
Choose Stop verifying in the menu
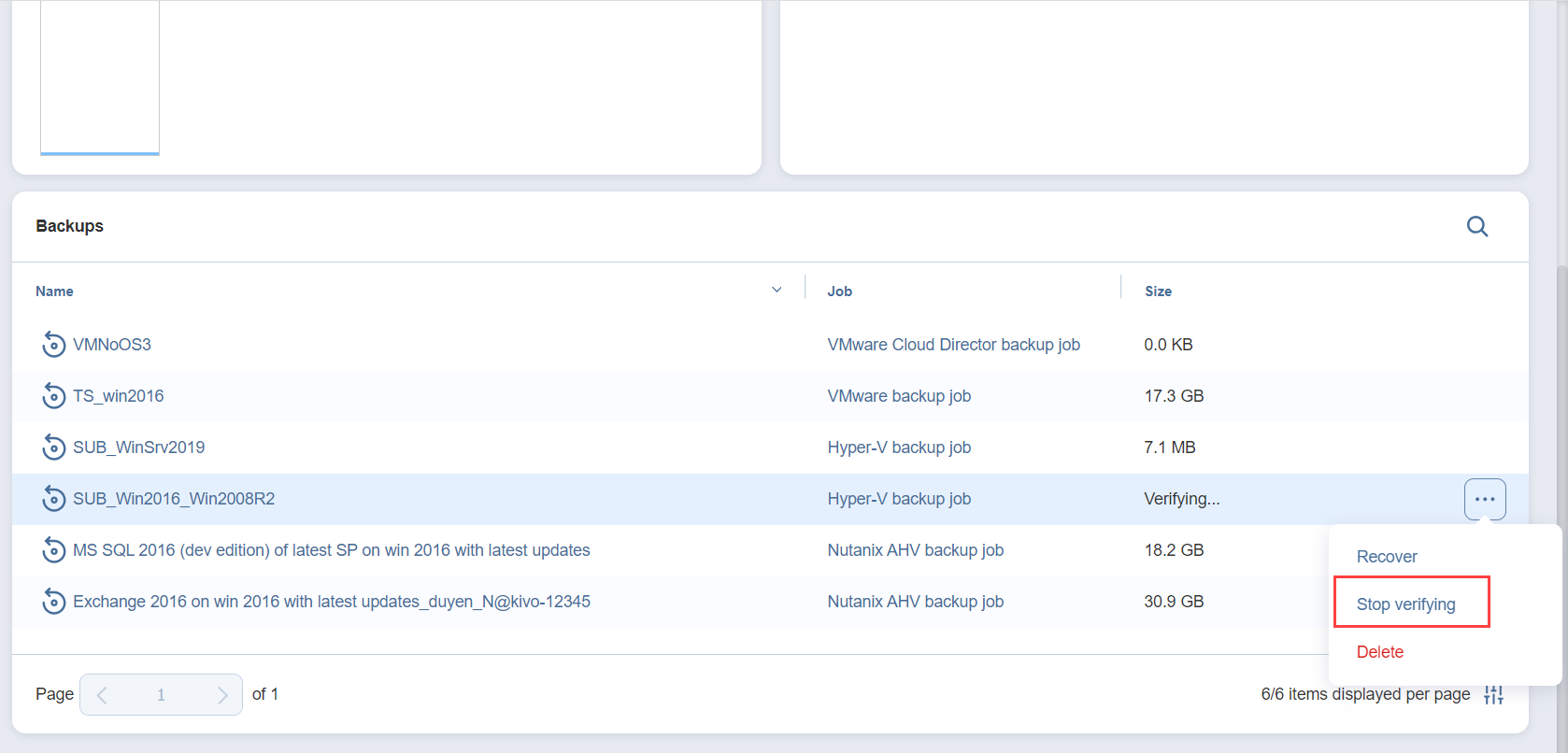point(1405,604)
